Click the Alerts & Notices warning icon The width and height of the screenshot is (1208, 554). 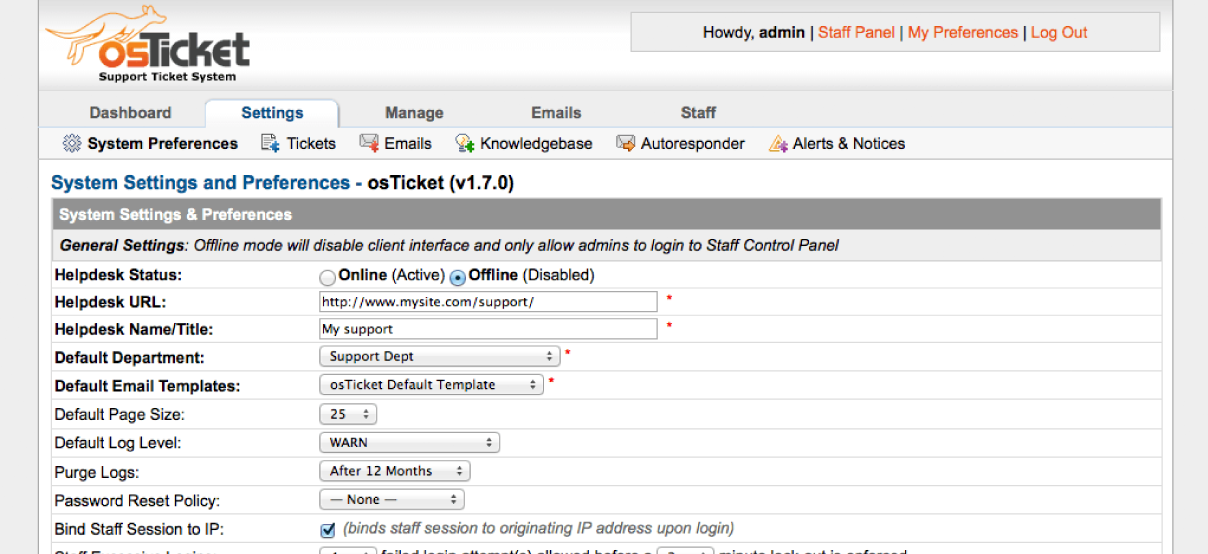point(778,144)
